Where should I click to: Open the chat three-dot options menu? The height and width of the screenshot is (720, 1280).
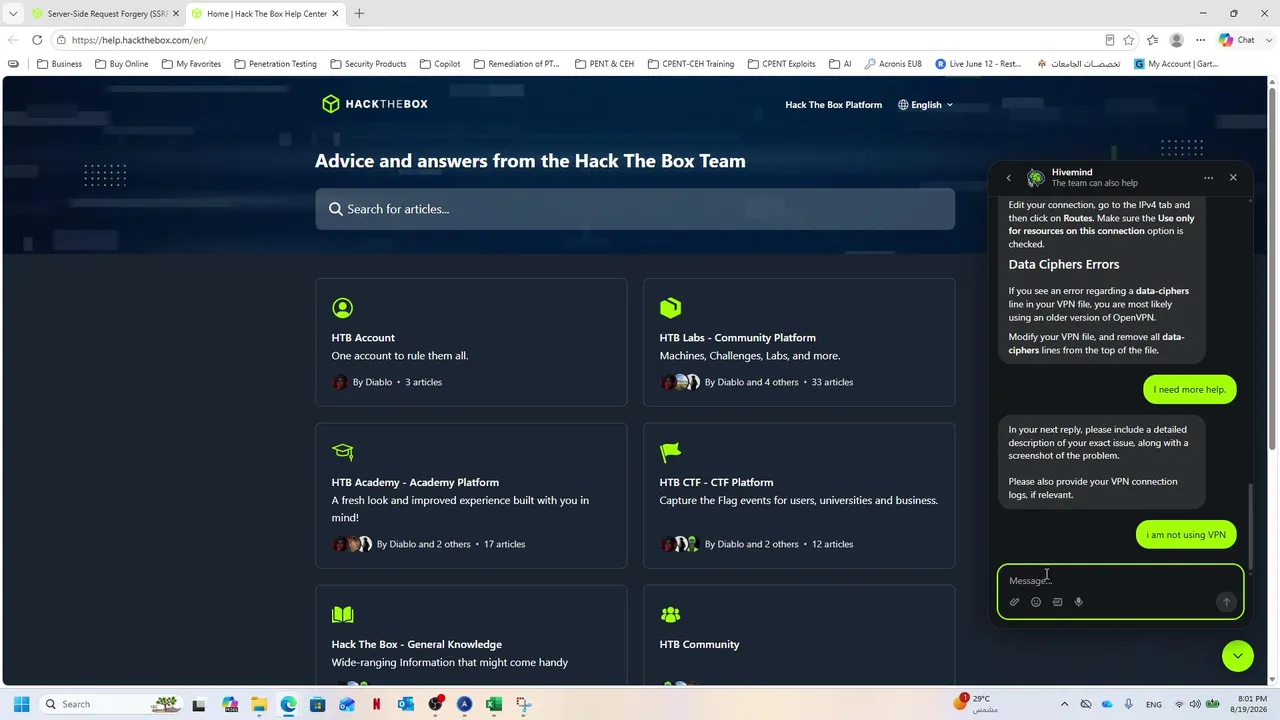[1209, 178]
